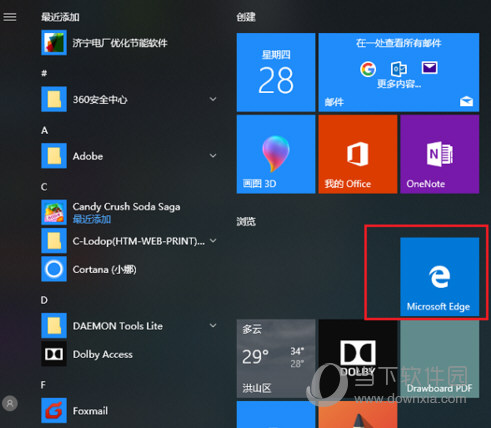Viewport: 491px width, 428px height.
Task: Click 更多内容 text in mail tile
Action: click(x=399, y=83)
